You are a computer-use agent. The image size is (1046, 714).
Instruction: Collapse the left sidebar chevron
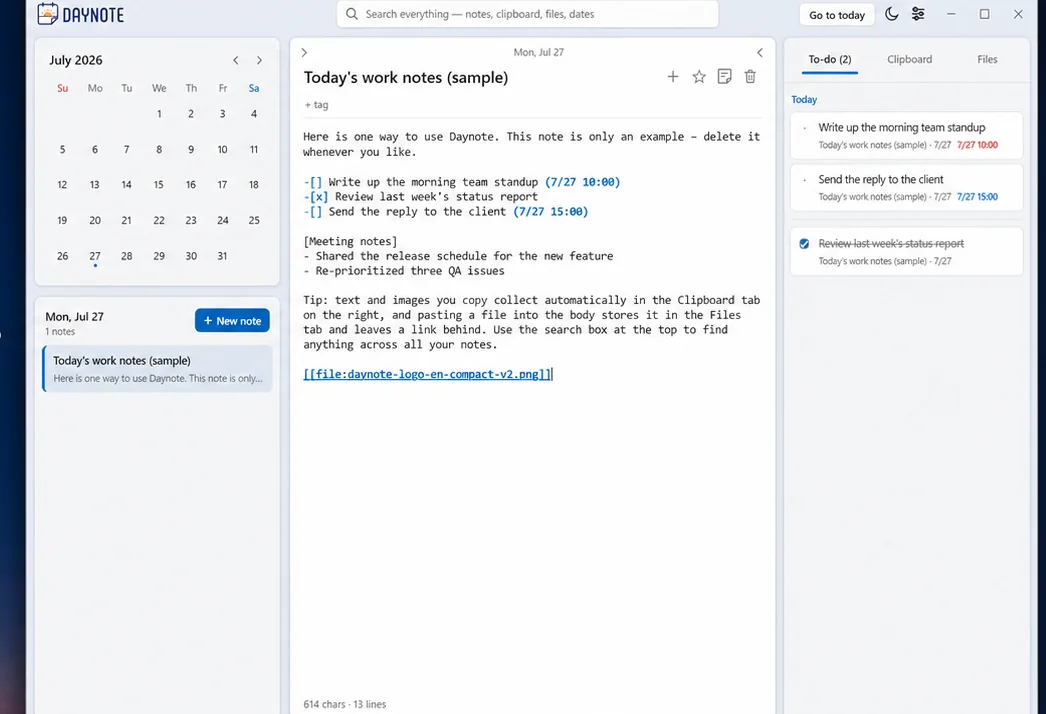304,52
